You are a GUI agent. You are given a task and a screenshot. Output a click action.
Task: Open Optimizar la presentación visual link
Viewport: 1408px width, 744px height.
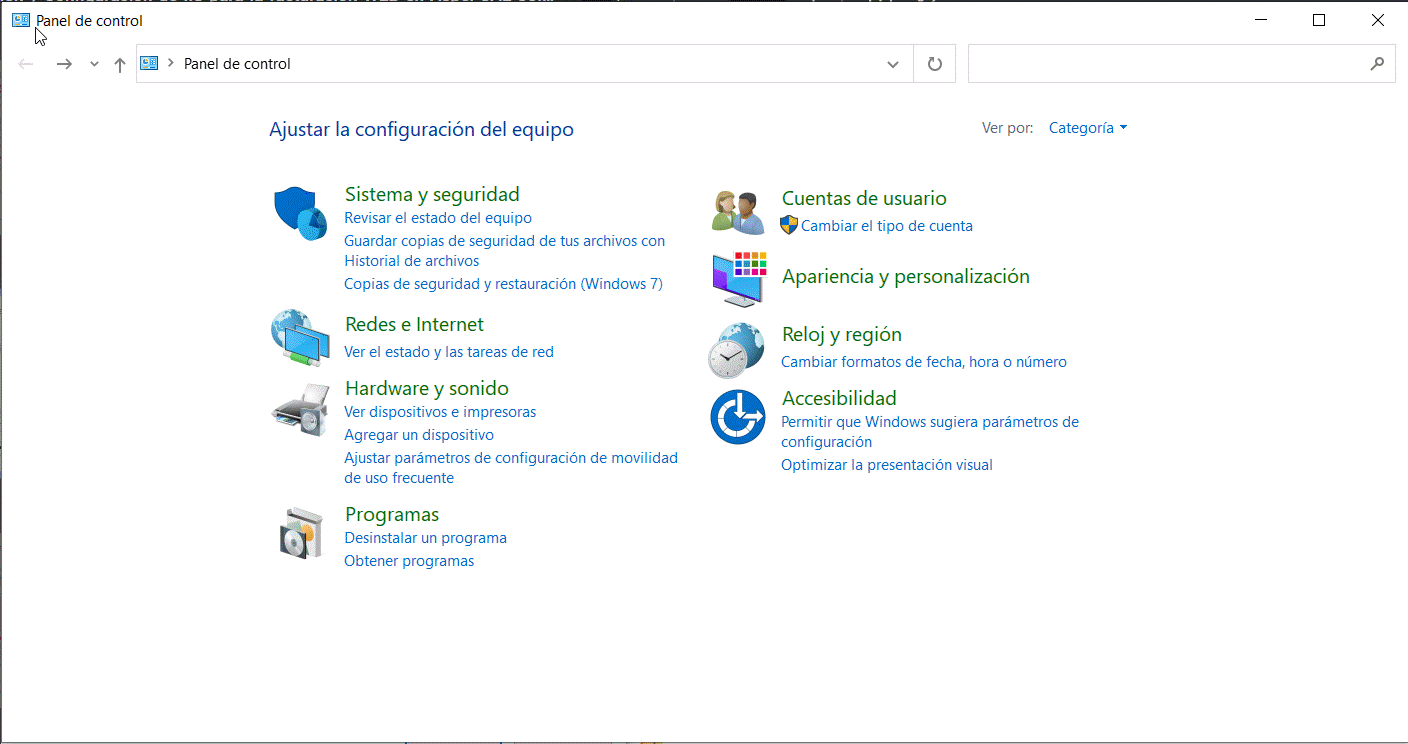(886, 465)
